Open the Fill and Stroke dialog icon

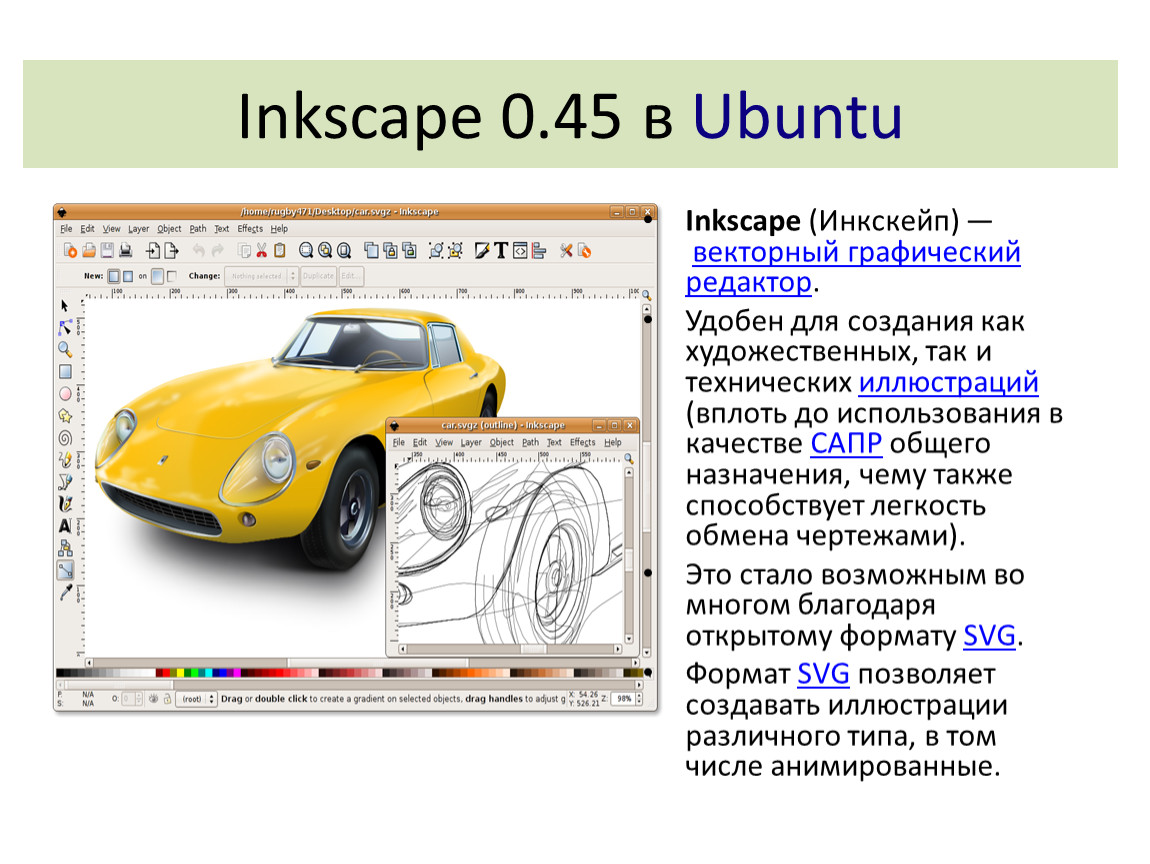pos(482,252)
